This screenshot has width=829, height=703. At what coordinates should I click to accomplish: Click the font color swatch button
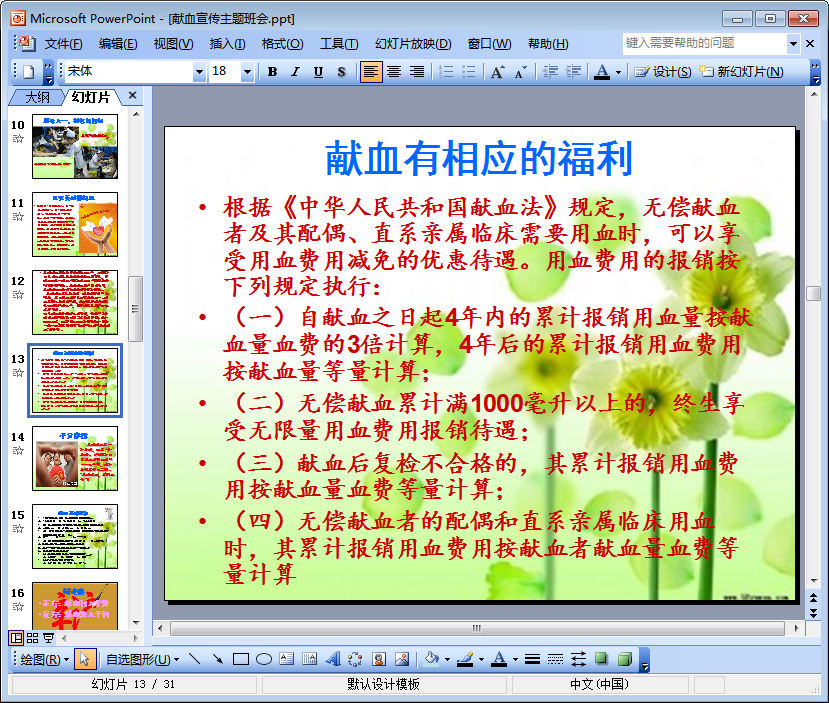[601, 72]
